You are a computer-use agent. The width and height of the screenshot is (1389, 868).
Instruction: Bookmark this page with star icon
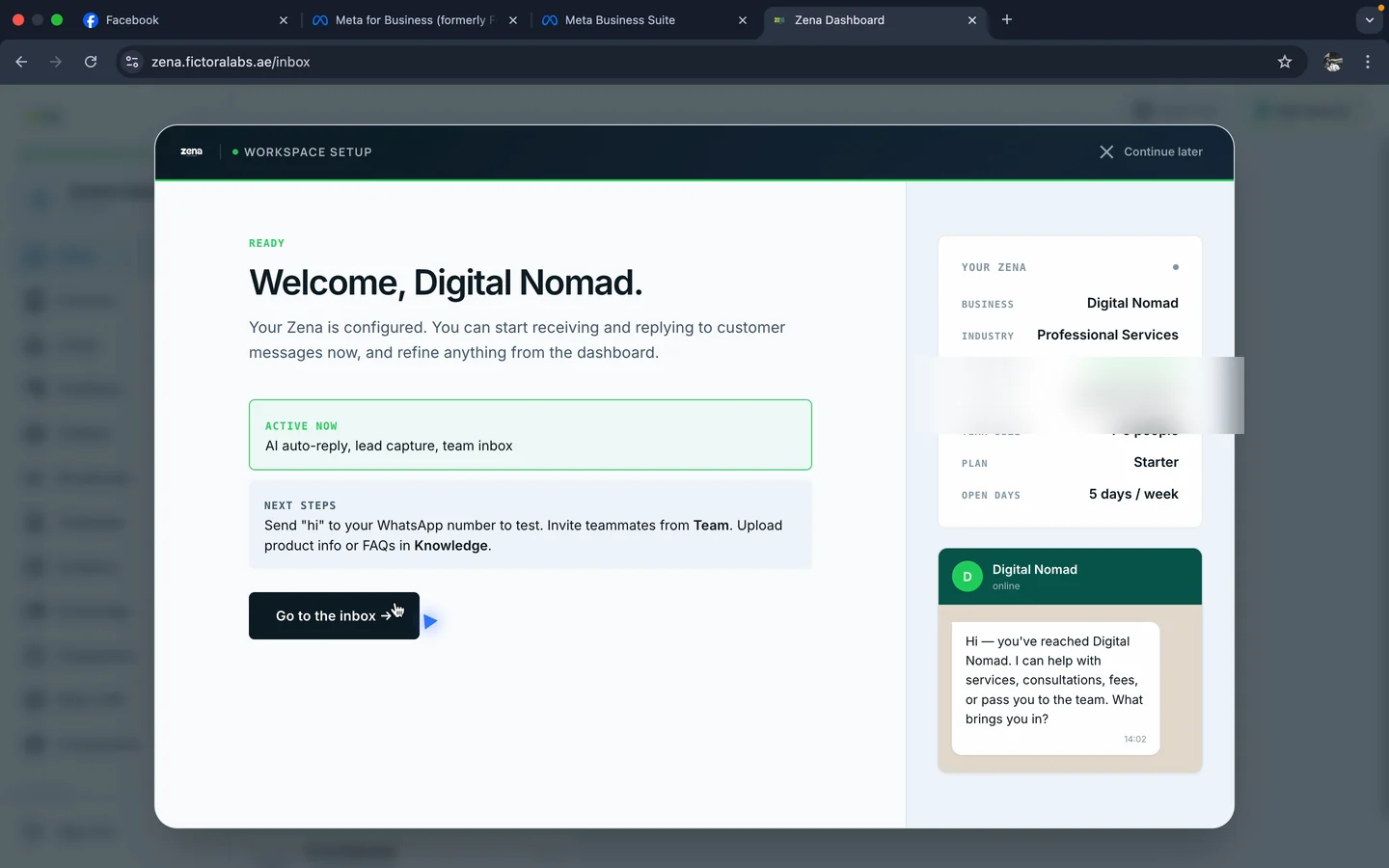point(1284,62)
